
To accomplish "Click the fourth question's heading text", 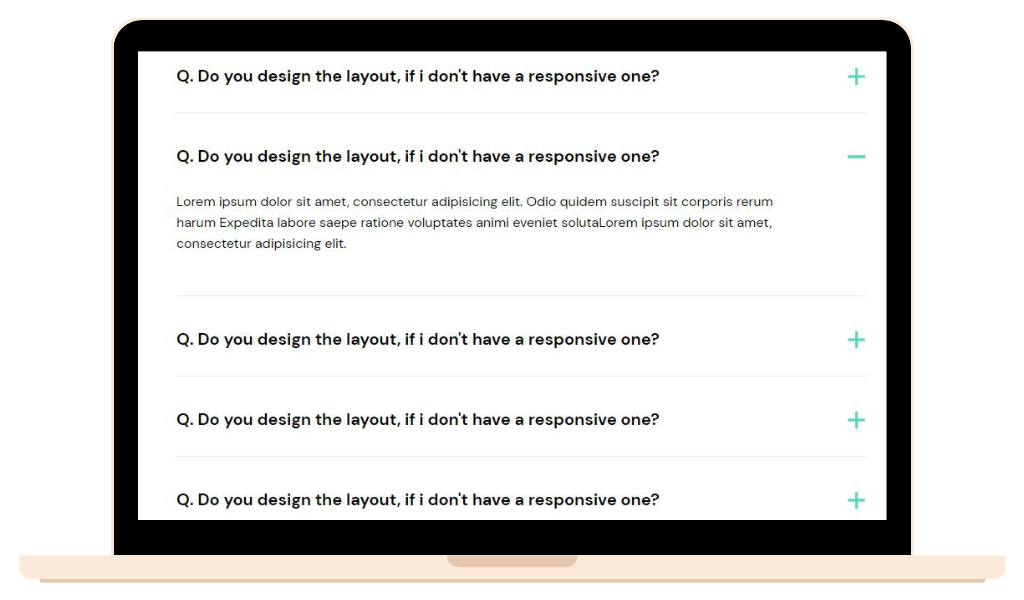I will pos(417,420).
